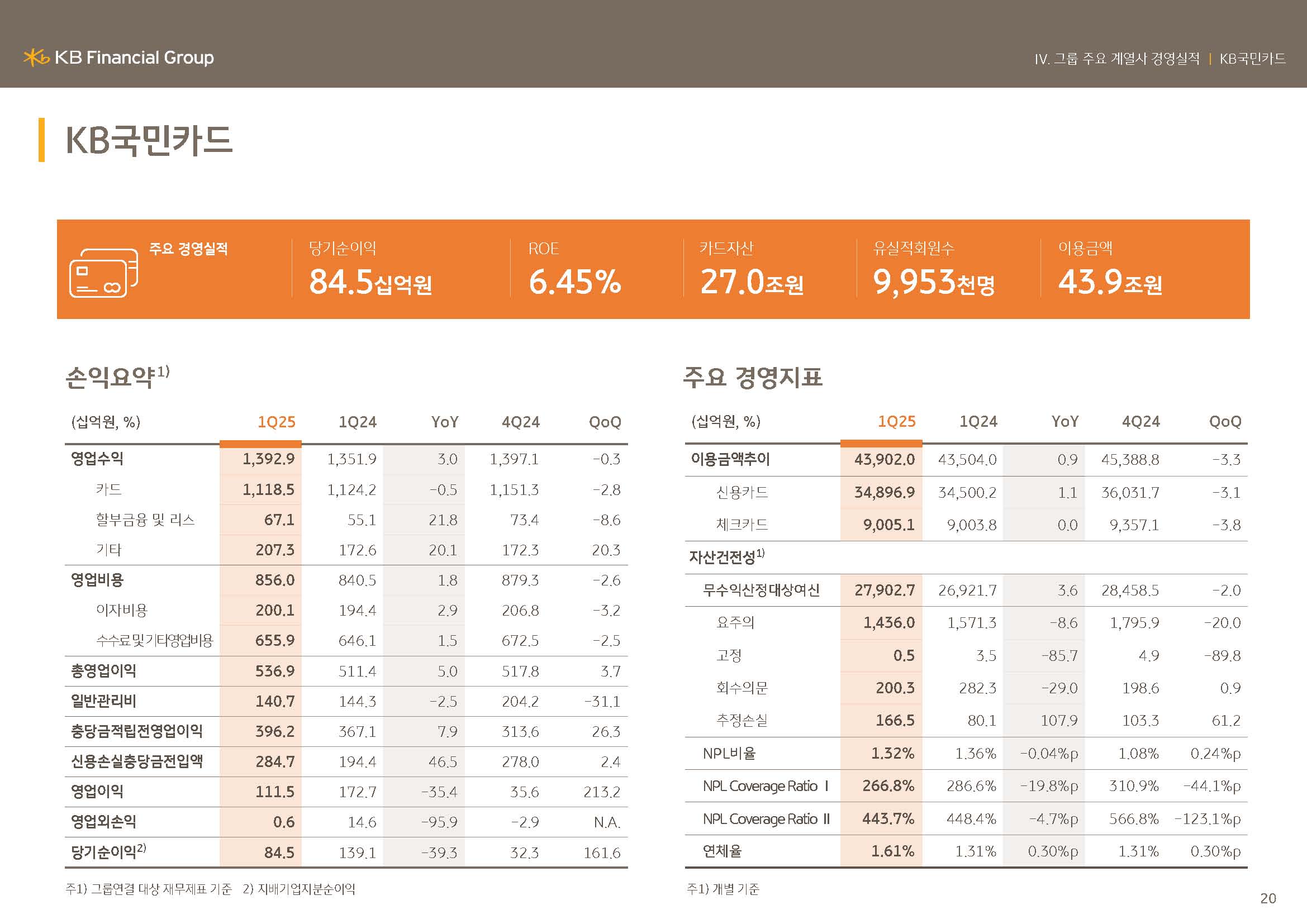Click the 이용금액 43.9조원 figure
Image resolution: width=1307 pixels, height=924 pixels.
coord(1110,282)
